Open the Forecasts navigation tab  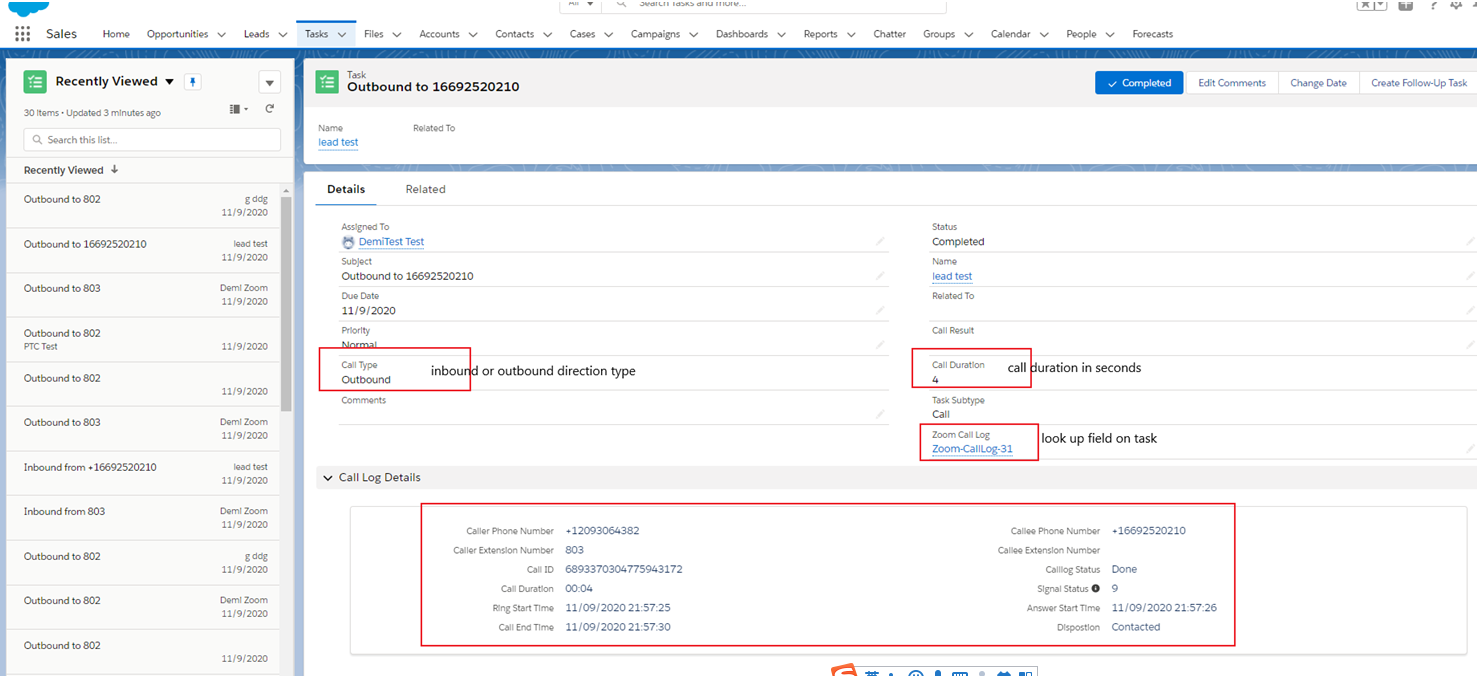(1153, 34)
